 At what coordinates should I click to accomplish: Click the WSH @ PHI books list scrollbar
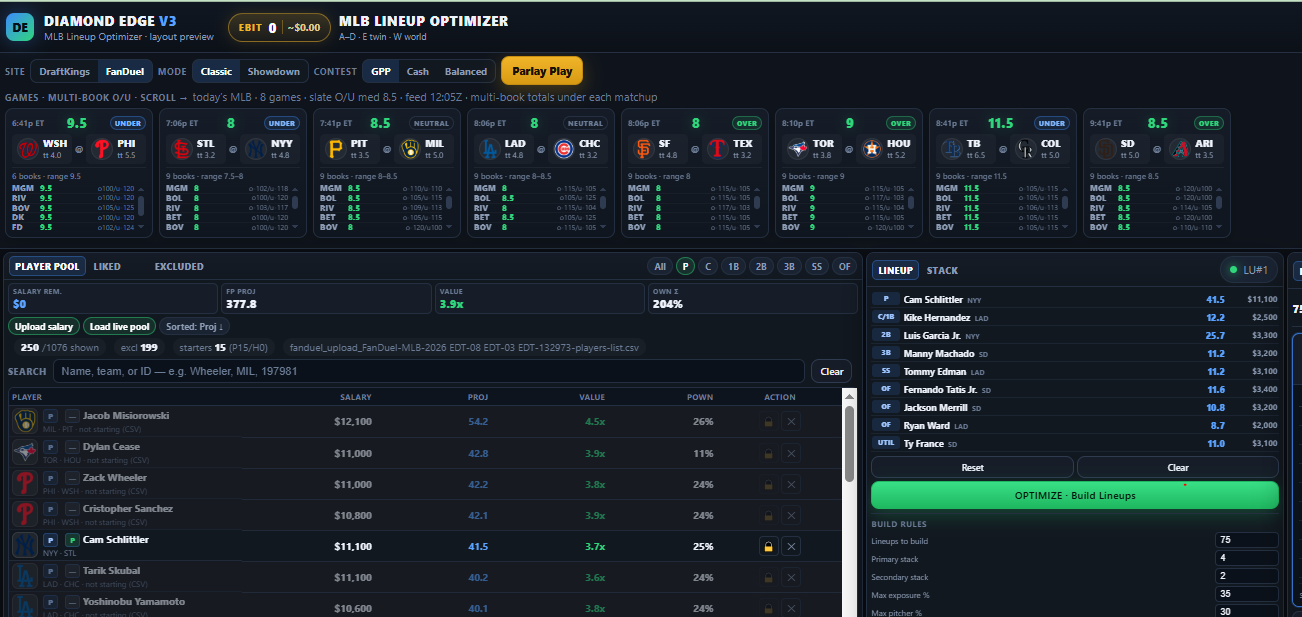(x=141, y=207)
